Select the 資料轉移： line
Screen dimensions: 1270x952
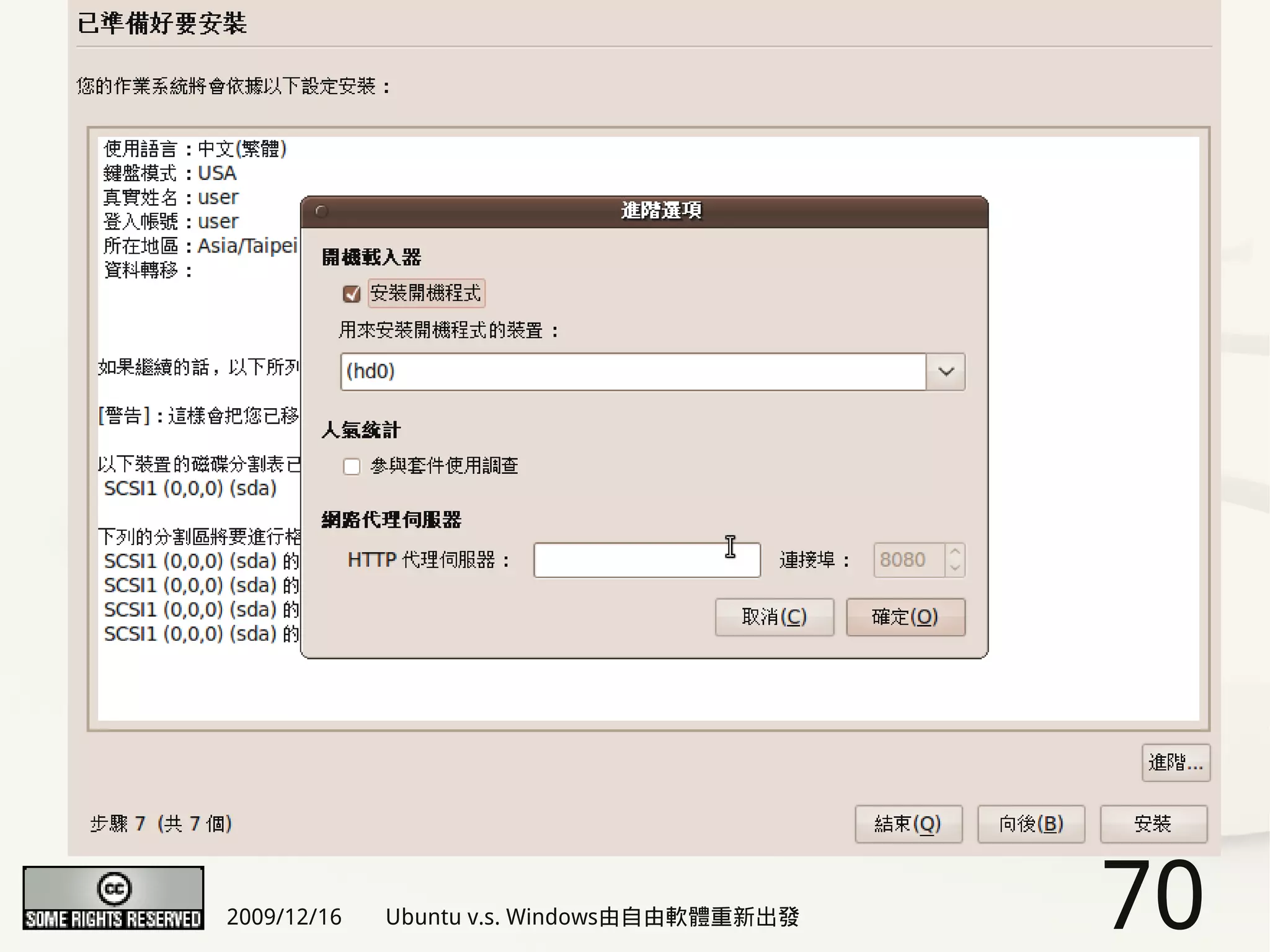[148, 270]
